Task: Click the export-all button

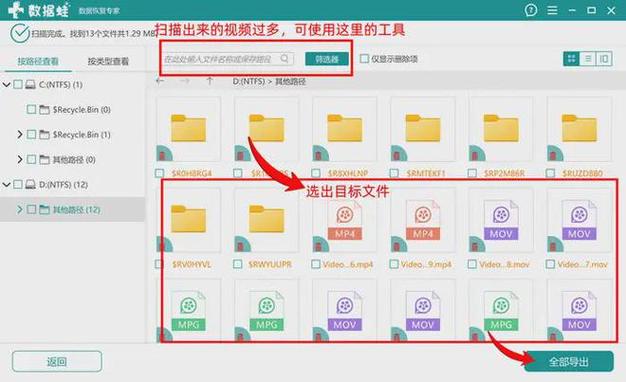Action: click(x=569, y=362)
